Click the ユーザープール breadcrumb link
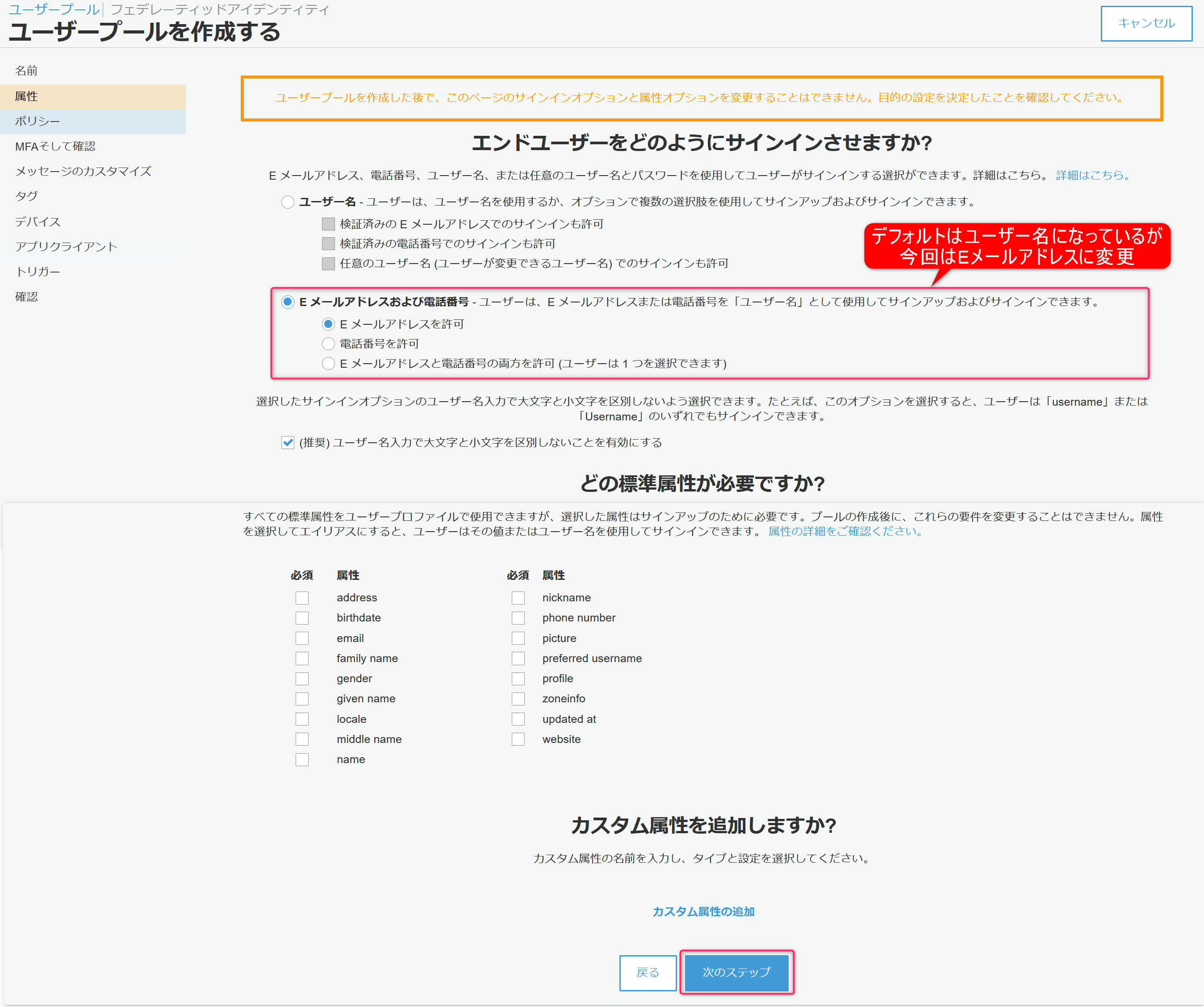Image resolution: width=1204 pixels, height=1007 pixels. 54,10
